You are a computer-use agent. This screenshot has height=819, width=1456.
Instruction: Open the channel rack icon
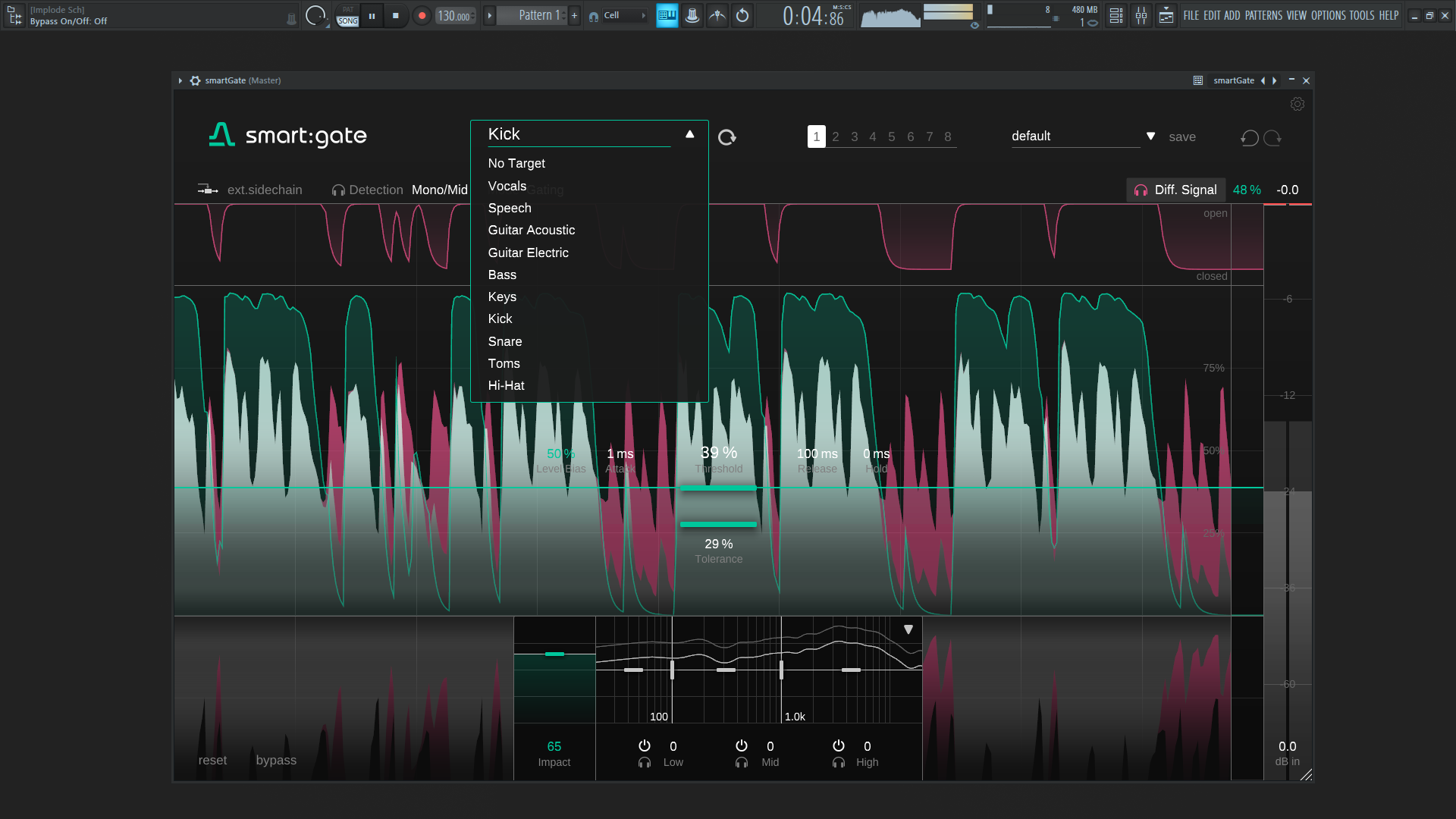[x=1116, y=15]
